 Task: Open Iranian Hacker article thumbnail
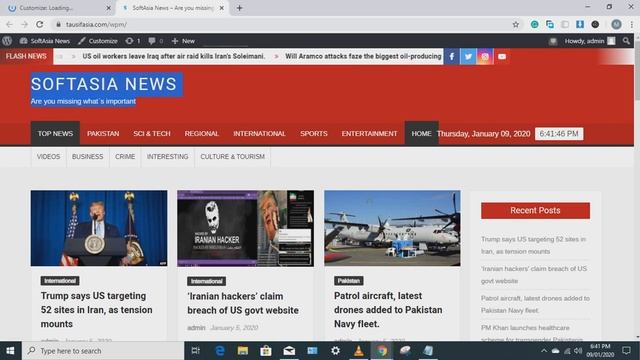click(245, 228)
